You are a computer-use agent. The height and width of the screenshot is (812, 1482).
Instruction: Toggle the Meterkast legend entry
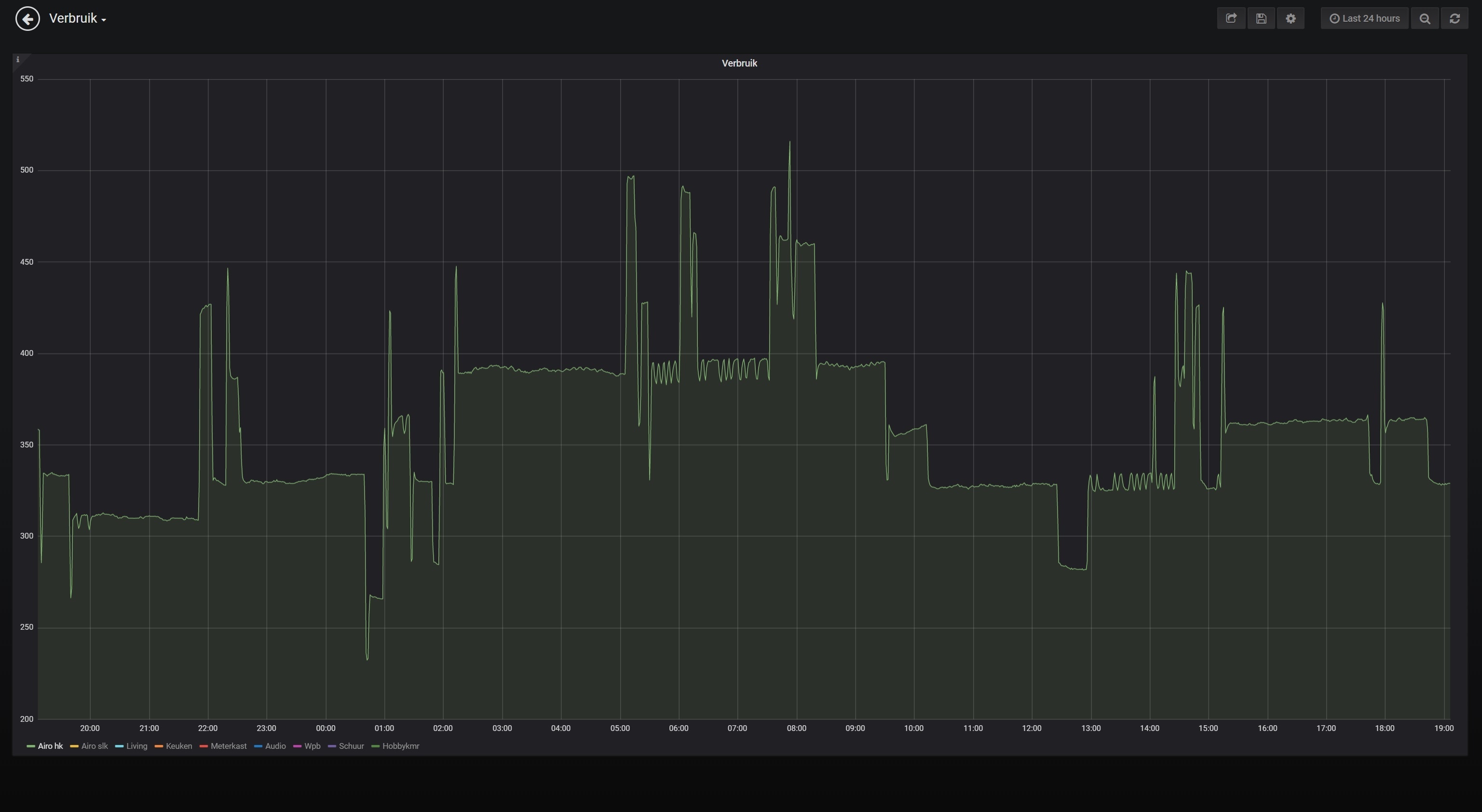click(x=229, y=746)
